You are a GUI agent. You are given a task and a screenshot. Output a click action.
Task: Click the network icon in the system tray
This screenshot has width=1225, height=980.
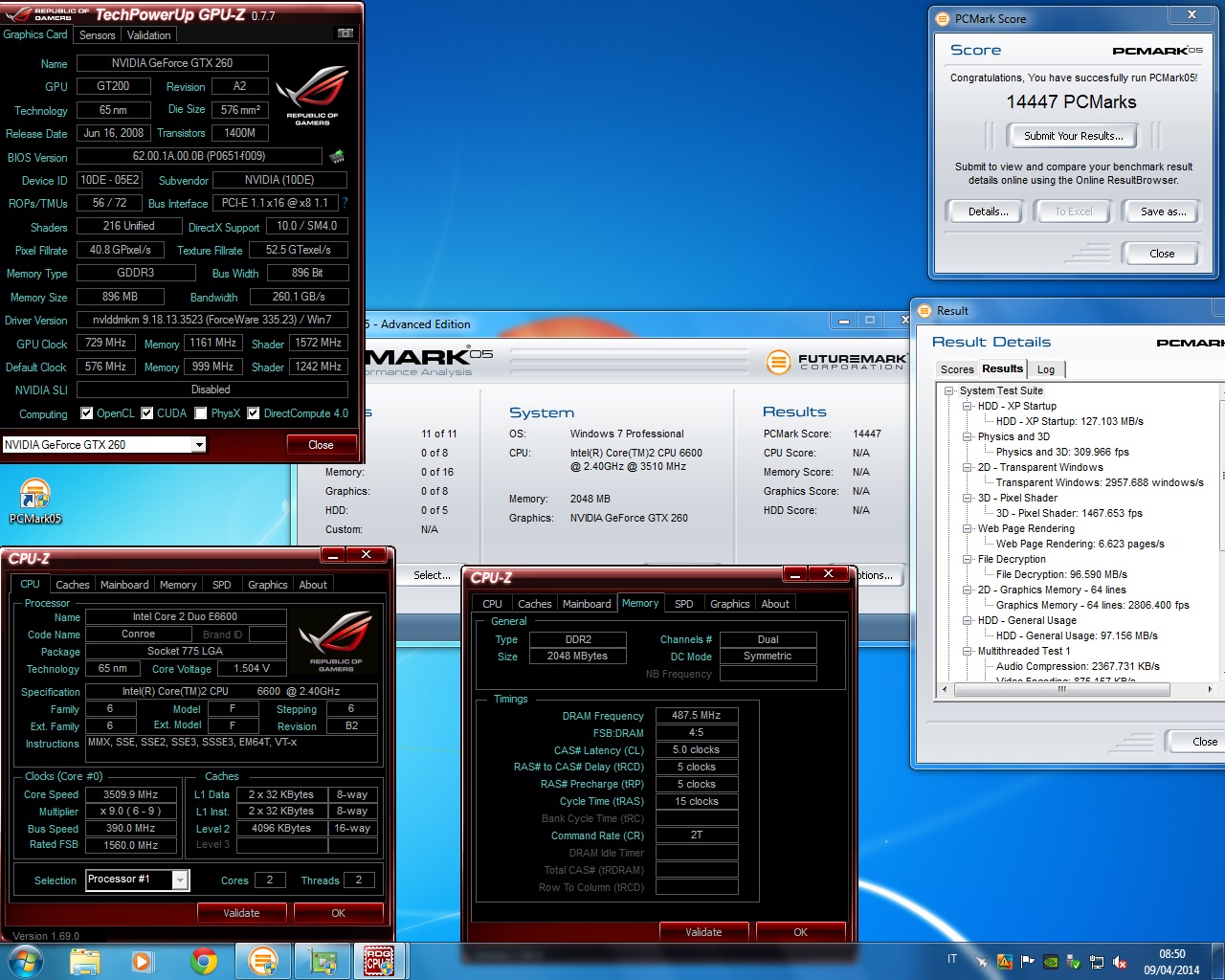(1097, 962)
